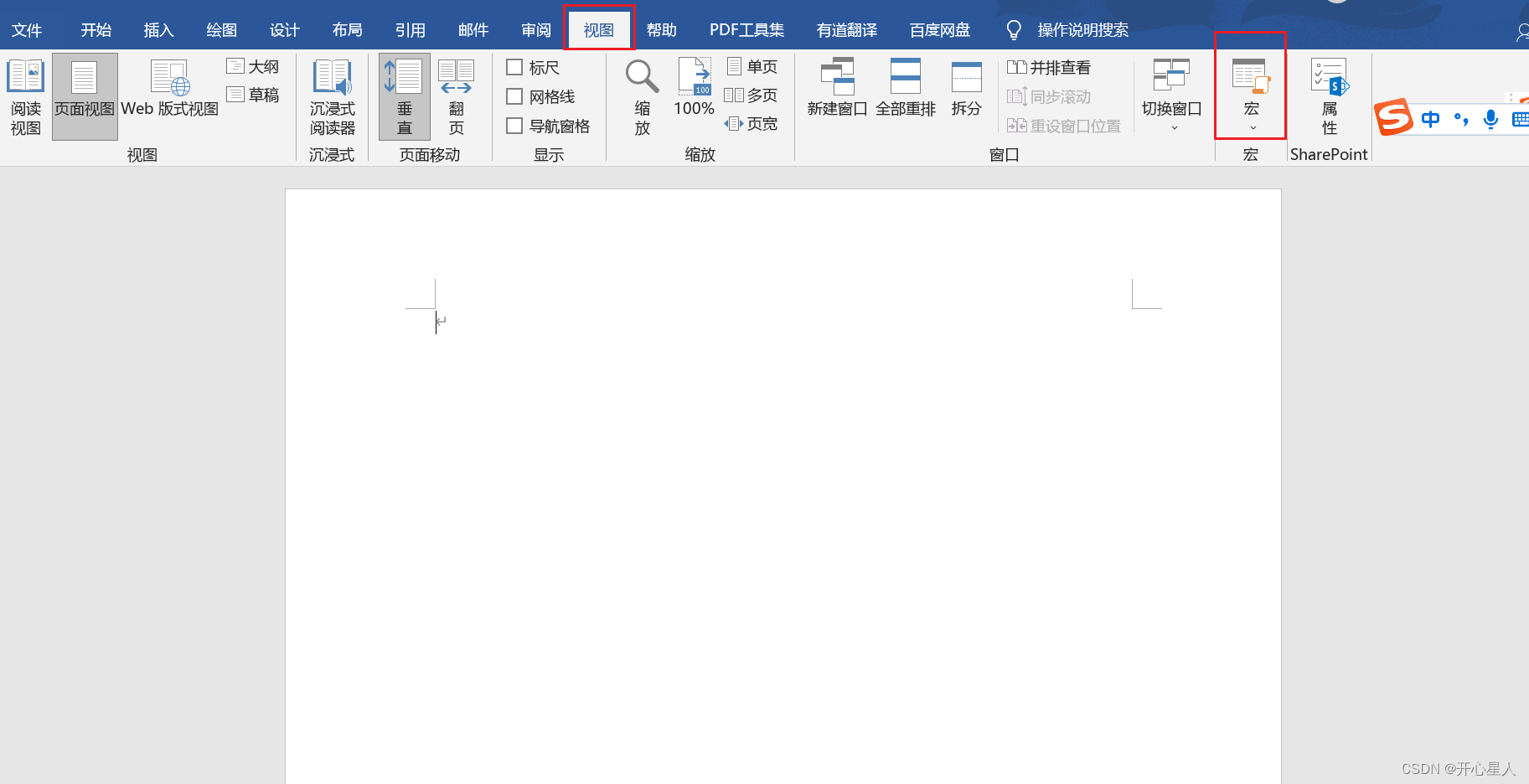Viewport: 1529px width, 784px height.
Task: Open the 有道翻译 tab
Action: click(x=847, y=30)
